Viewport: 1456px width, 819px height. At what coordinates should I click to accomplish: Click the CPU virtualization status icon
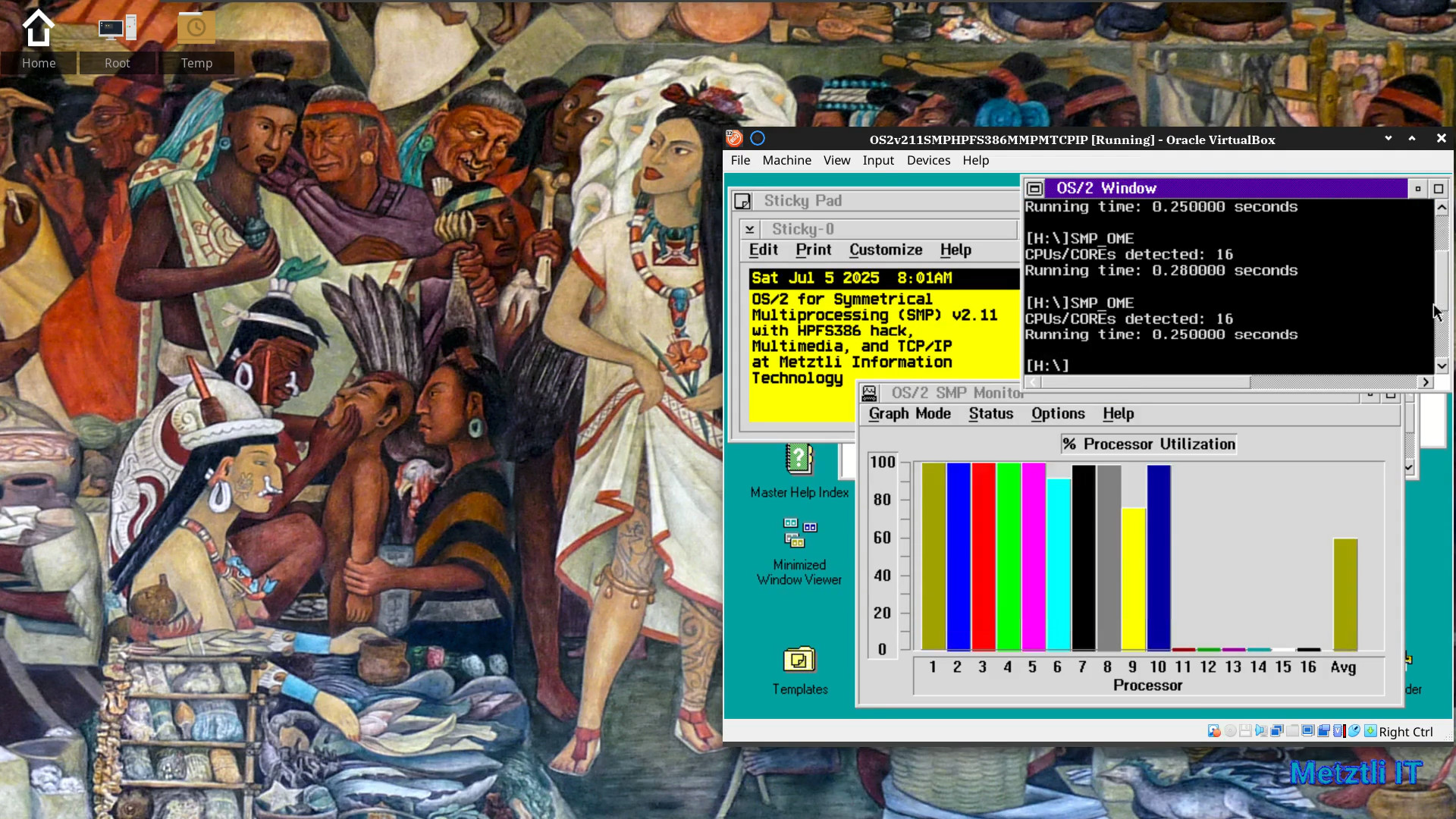coord(1339,731)
